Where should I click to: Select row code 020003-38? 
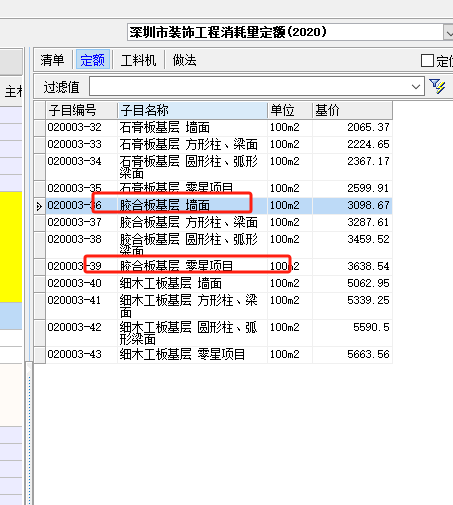(x=82, y=245)
